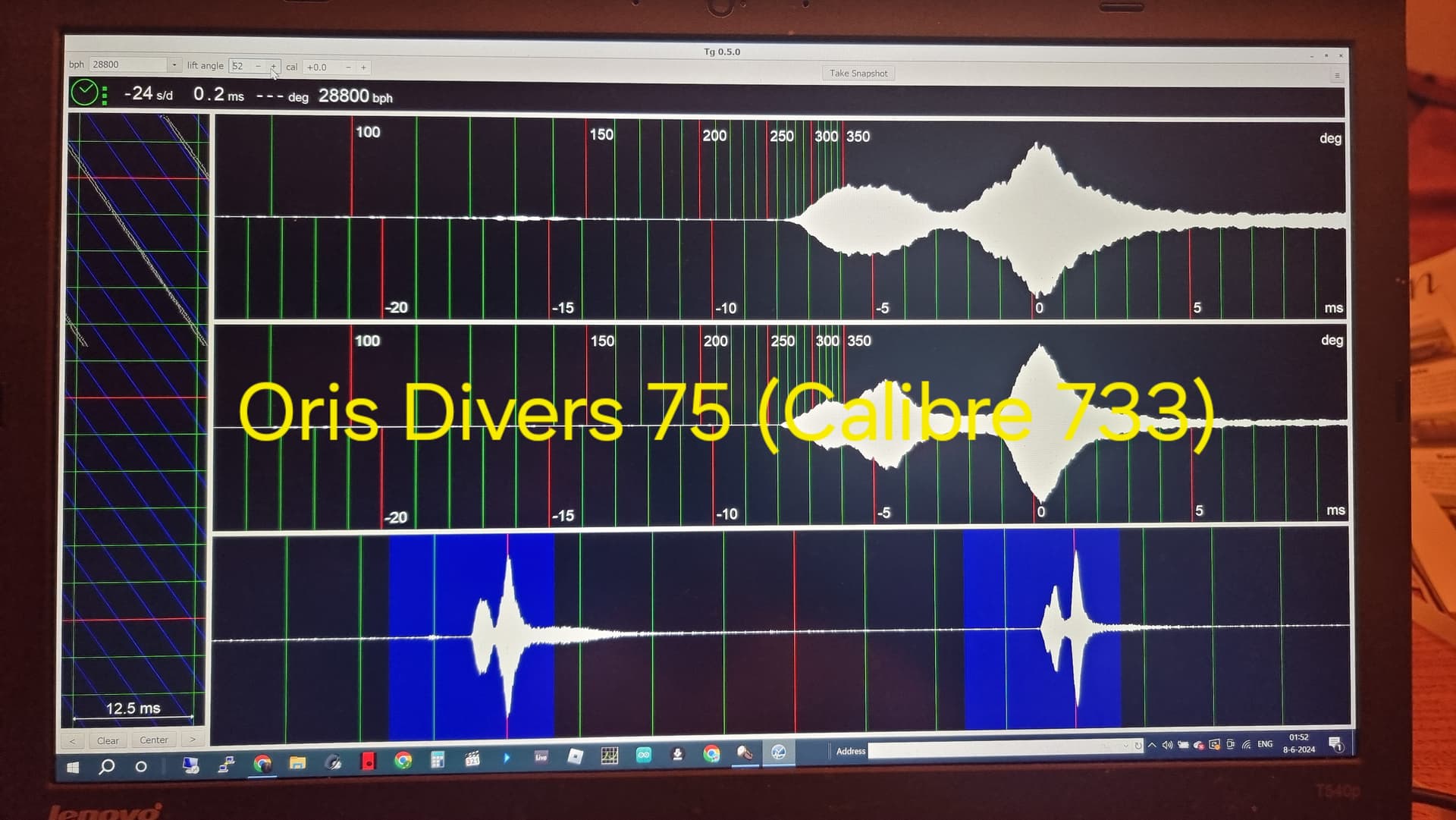Open the OneDrive cloud tray icon
Screen dimensions: 1456x820
click(1199, 746)
